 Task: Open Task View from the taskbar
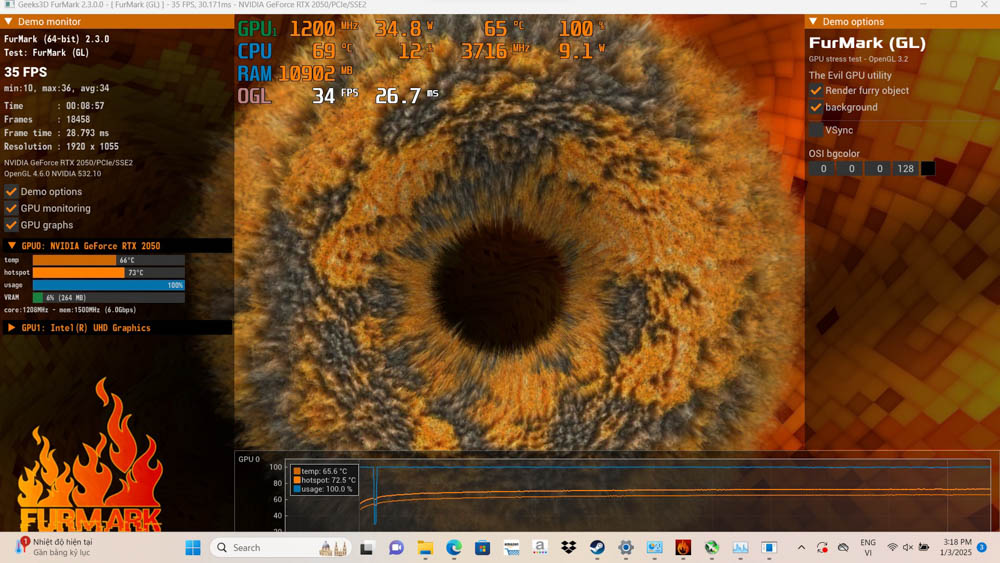pos(366,548)
